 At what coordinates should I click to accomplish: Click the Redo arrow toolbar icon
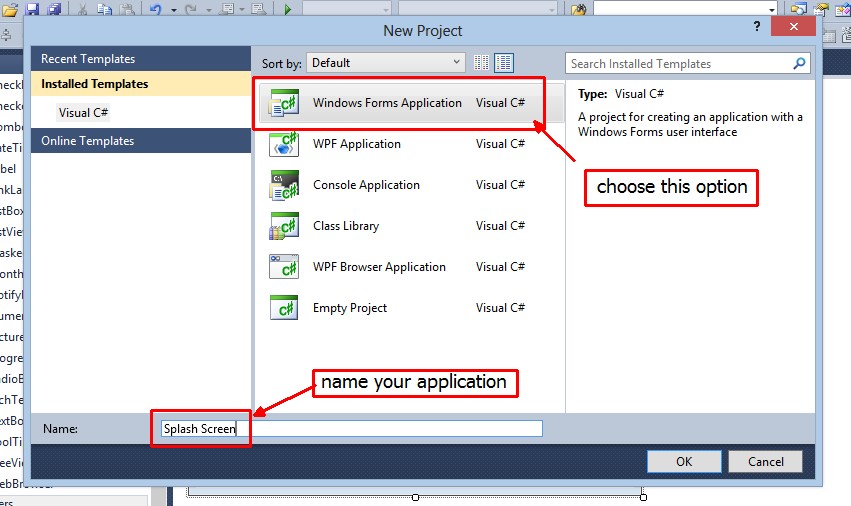(x=190, y=8)
